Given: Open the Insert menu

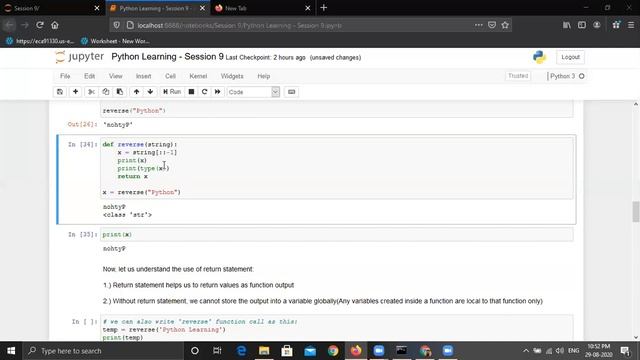Looking at the screenshot, I should (143, 76).
